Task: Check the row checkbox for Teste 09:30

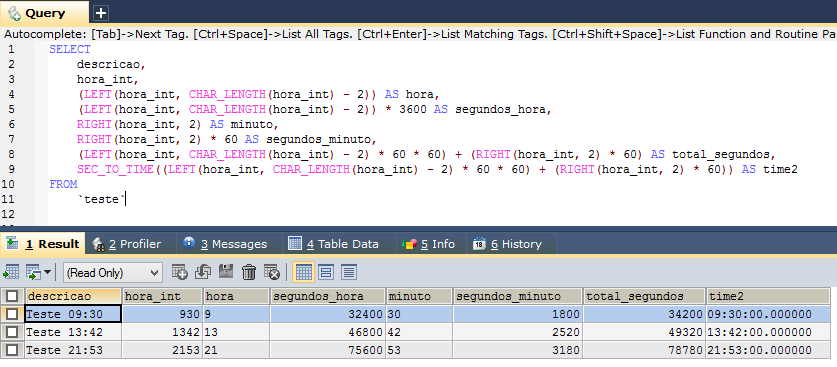Action: (x=12, y=314)
